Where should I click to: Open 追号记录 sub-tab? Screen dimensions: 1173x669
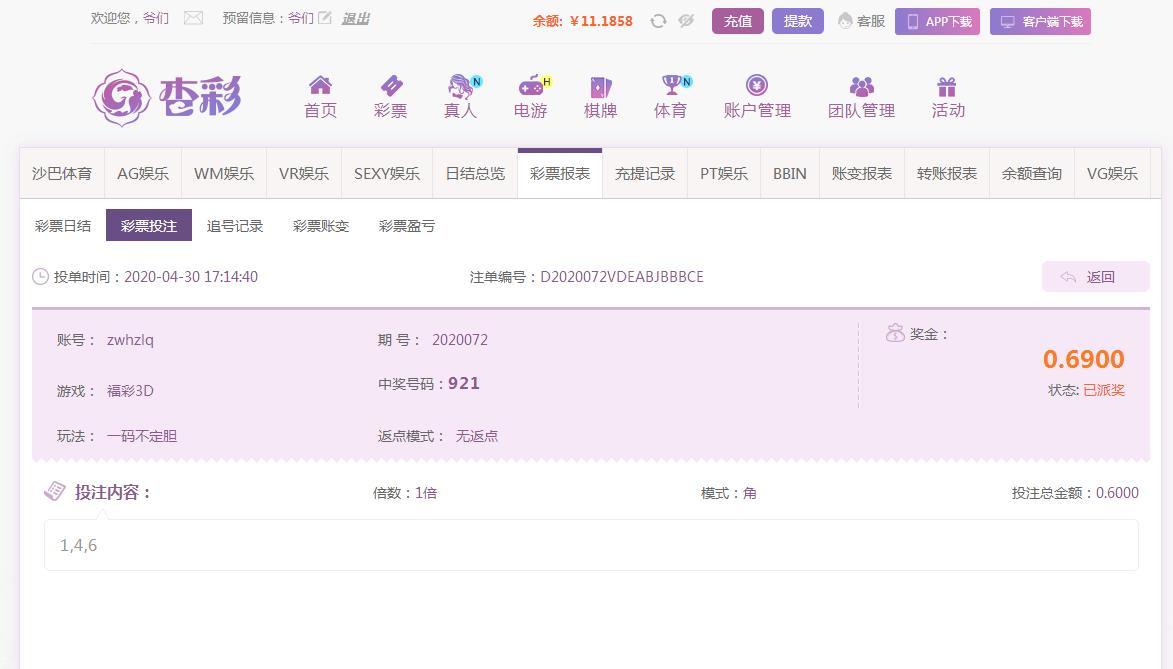coord(235,226)
